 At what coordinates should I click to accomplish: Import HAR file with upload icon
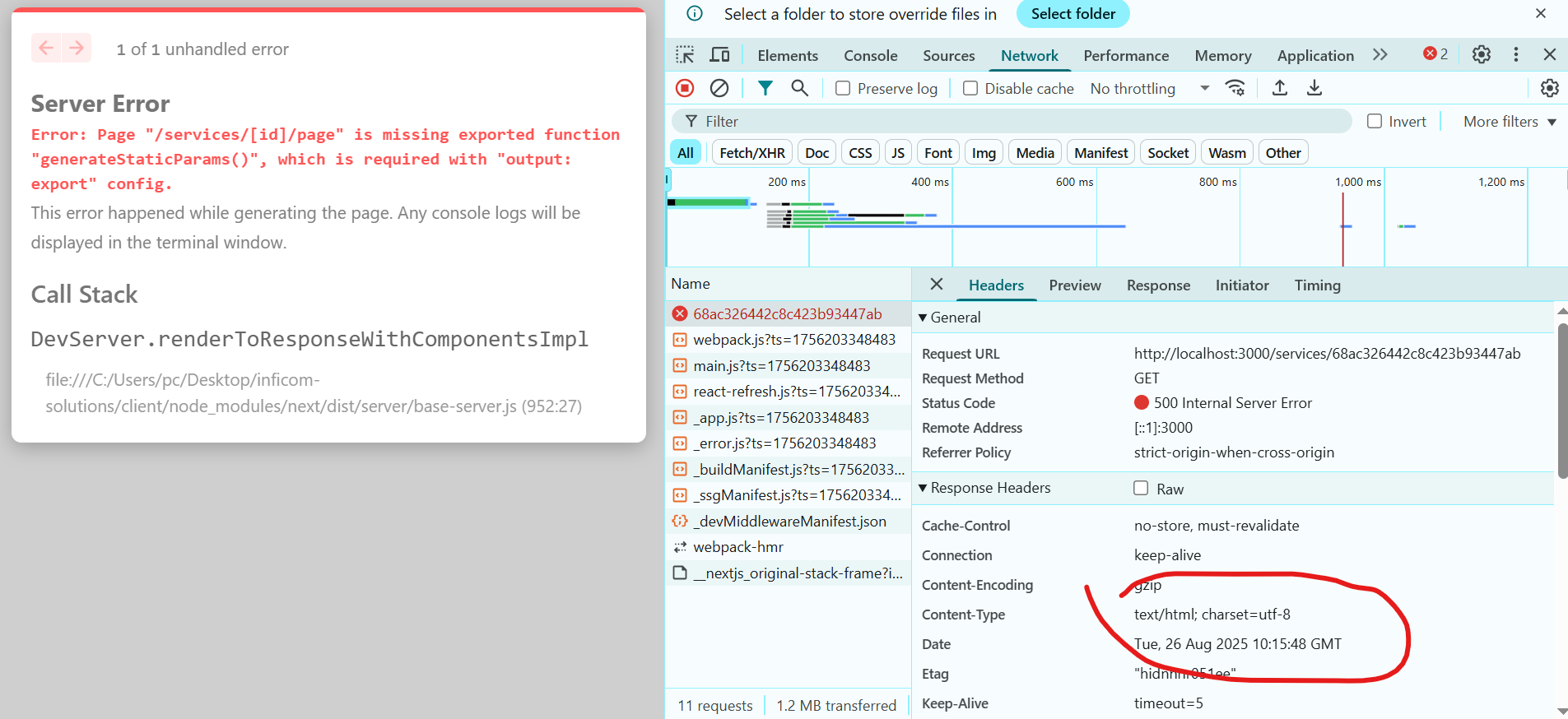click(1280, 88)
